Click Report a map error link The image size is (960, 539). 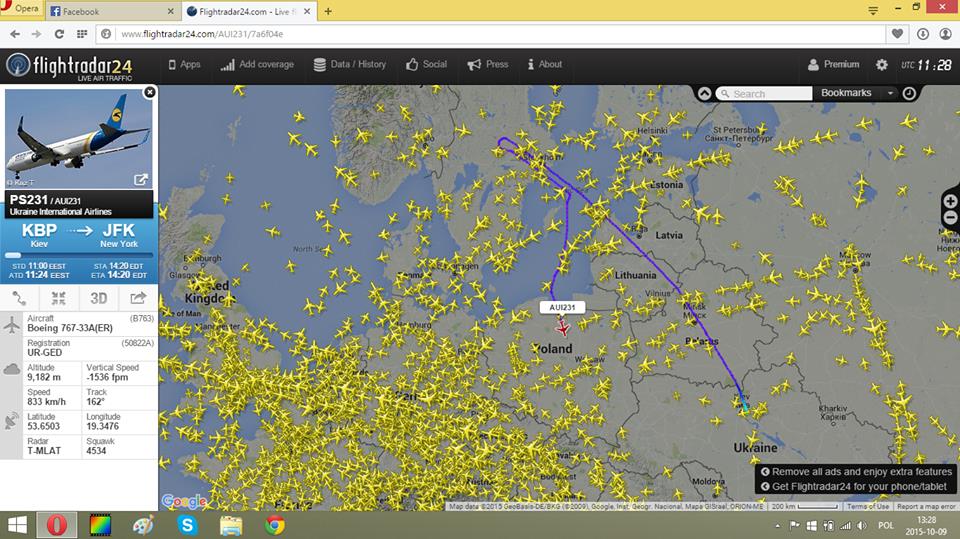click(x=926, y=507)
